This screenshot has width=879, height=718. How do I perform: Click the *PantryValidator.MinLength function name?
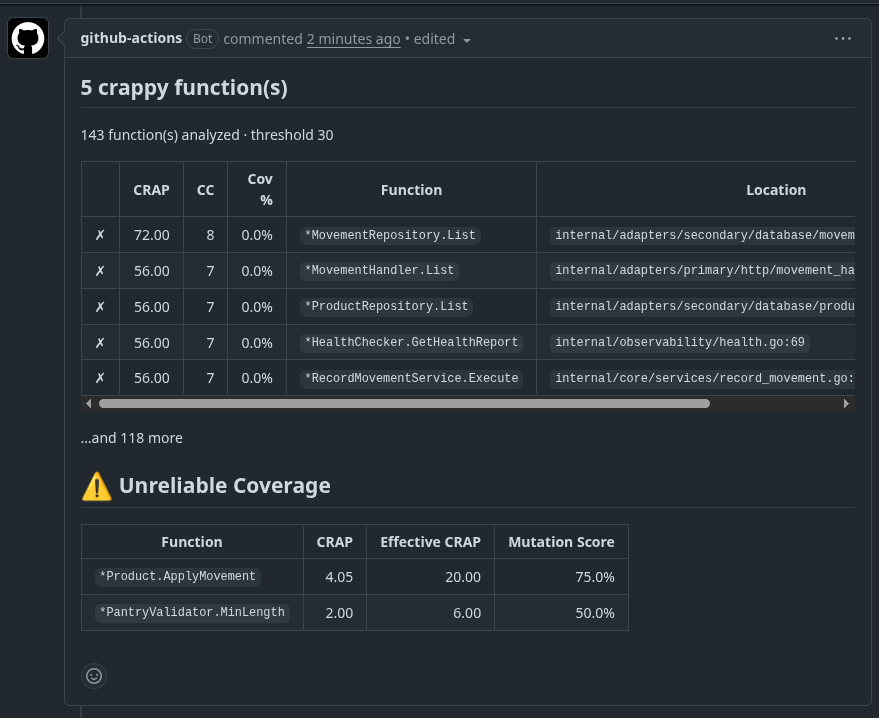click(192, 612)
